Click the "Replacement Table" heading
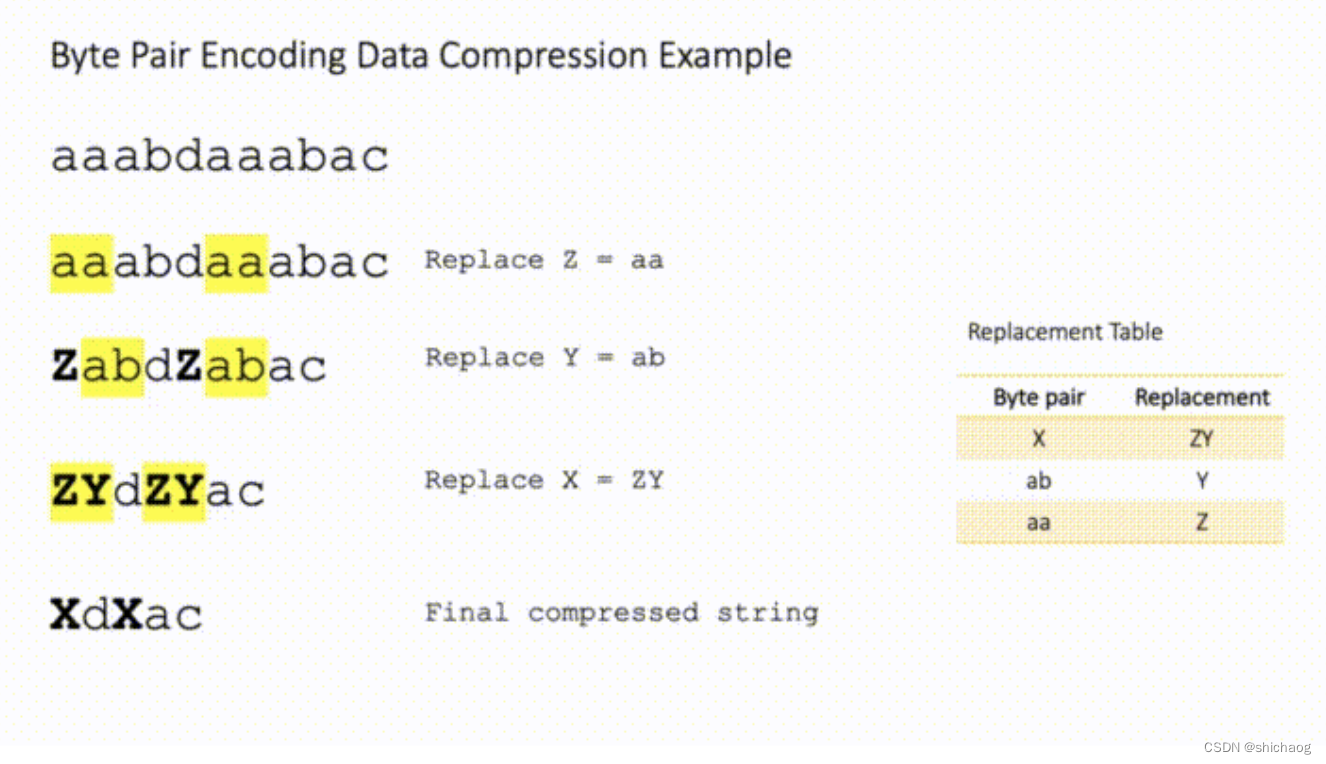This screenshot has width=1326, height=764. 1064,332
